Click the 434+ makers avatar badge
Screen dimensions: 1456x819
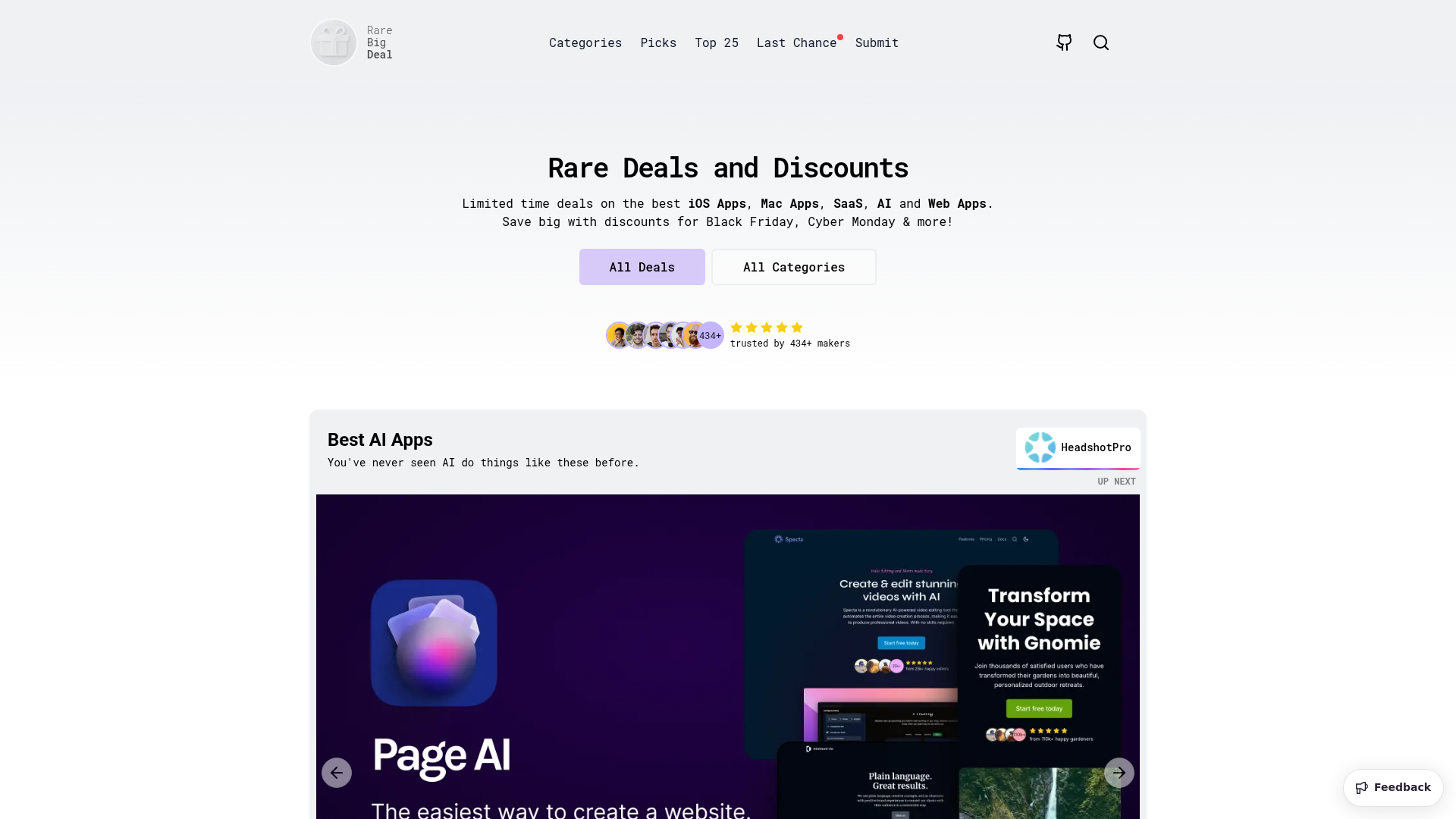(711, 335)
